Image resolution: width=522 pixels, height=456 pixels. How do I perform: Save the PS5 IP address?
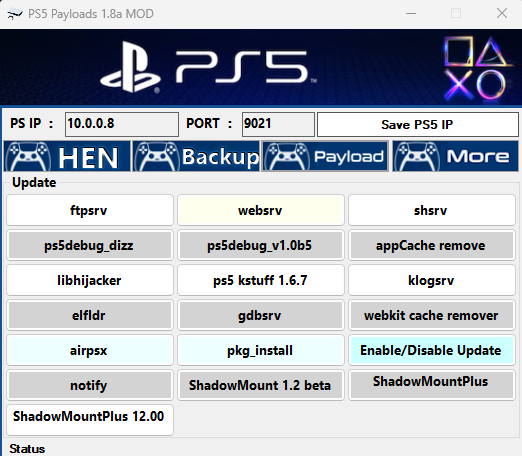(418, 124)
